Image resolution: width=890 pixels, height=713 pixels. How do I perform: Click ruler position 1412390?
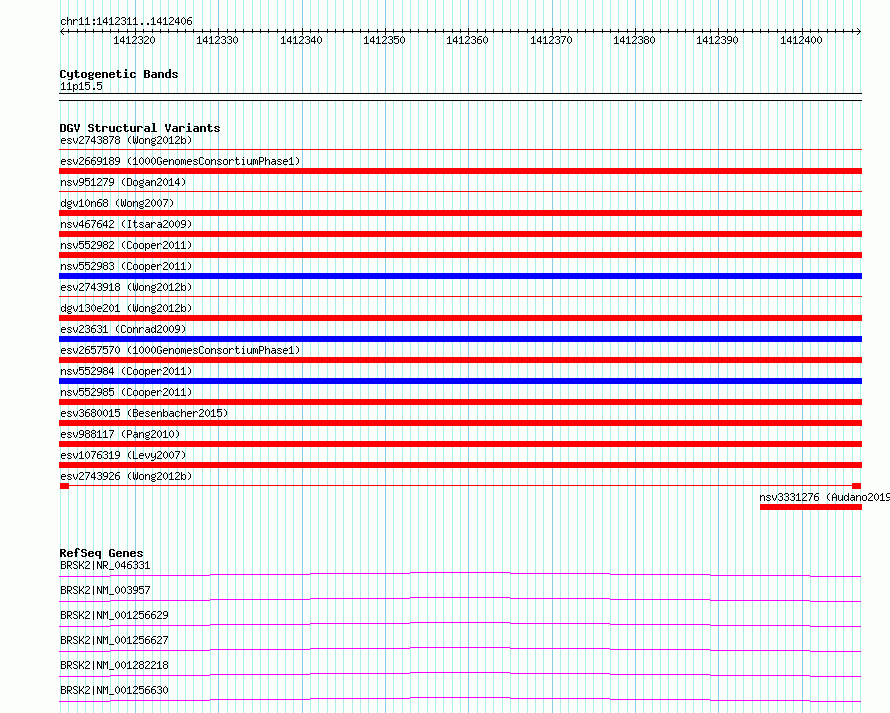(x=717, y=40)
